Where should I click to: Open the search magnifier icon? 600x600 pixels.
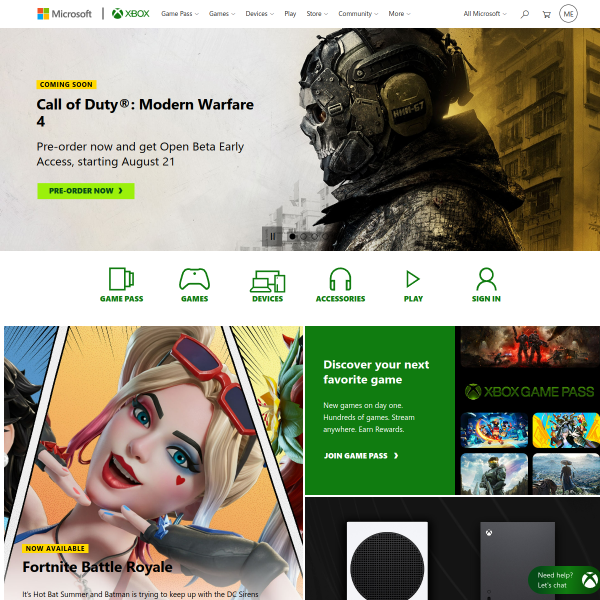click(525, 14)
